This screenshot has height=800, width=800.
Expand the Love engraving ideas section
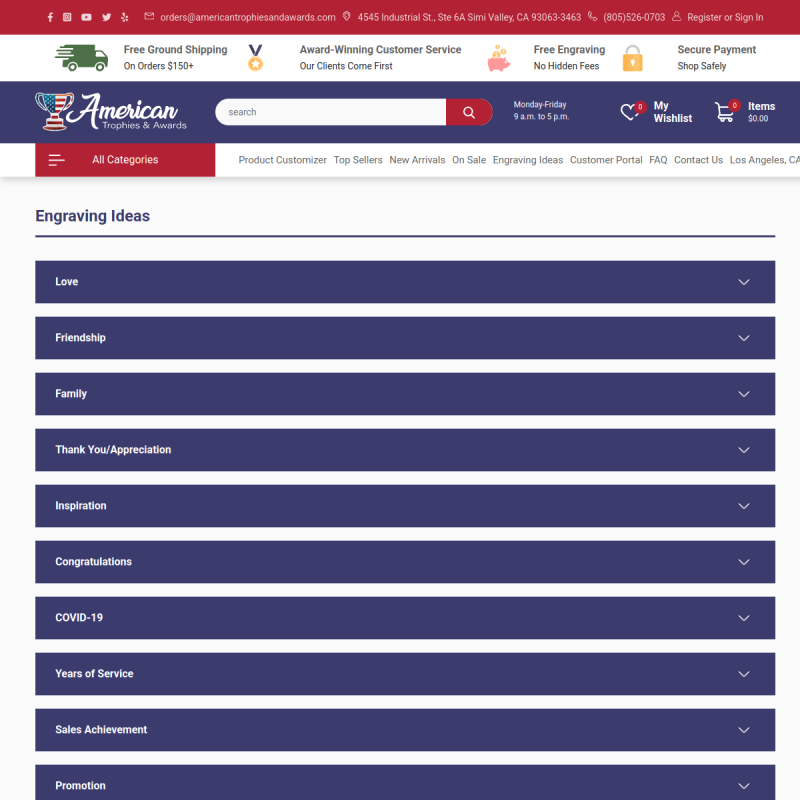click(x=405, y=282)
